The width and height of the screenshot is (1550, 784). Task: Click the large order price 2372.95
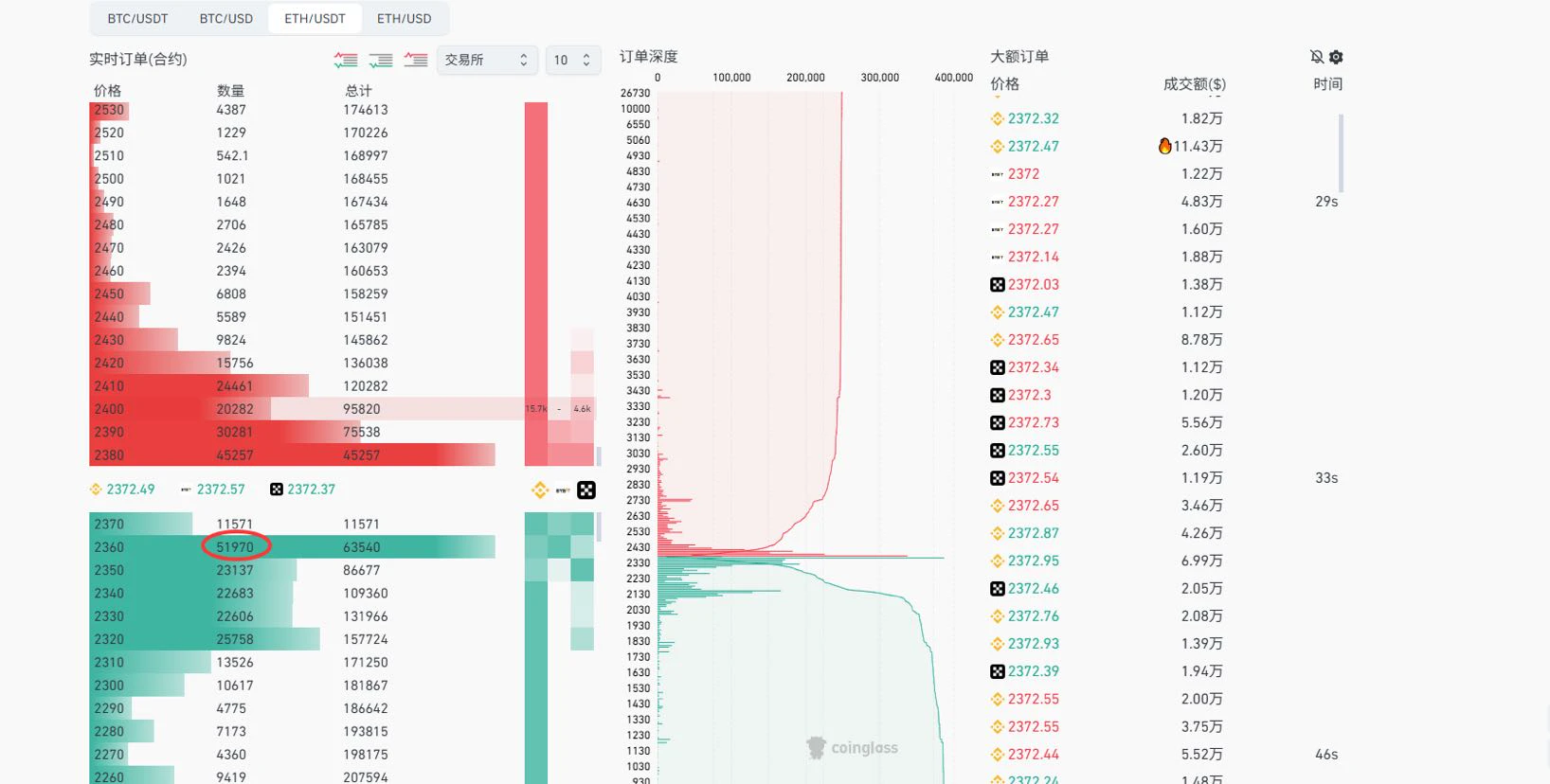pos(1034,561)
